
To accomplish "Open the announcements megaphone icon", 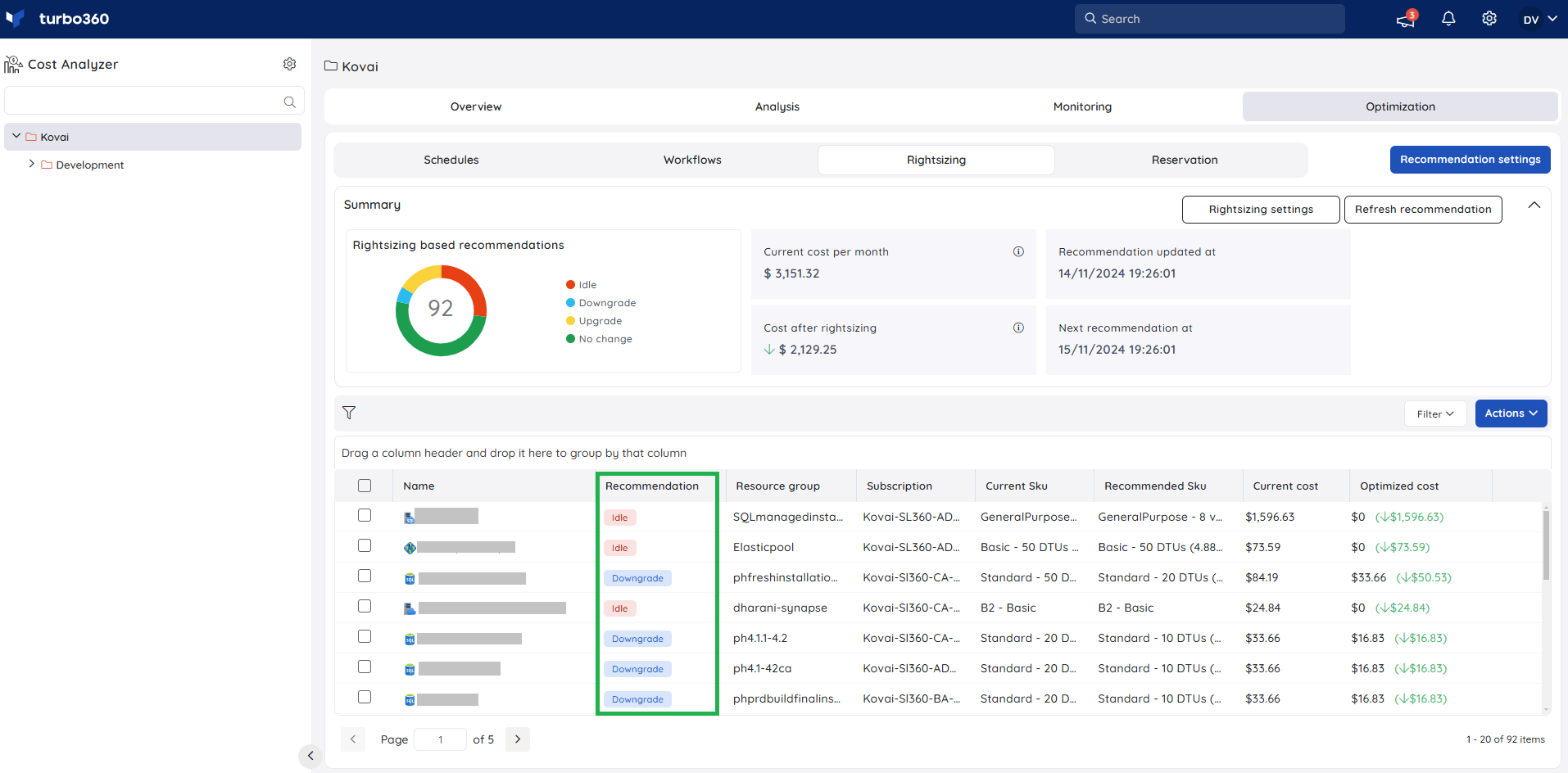I will click(x=1406, y=19).
